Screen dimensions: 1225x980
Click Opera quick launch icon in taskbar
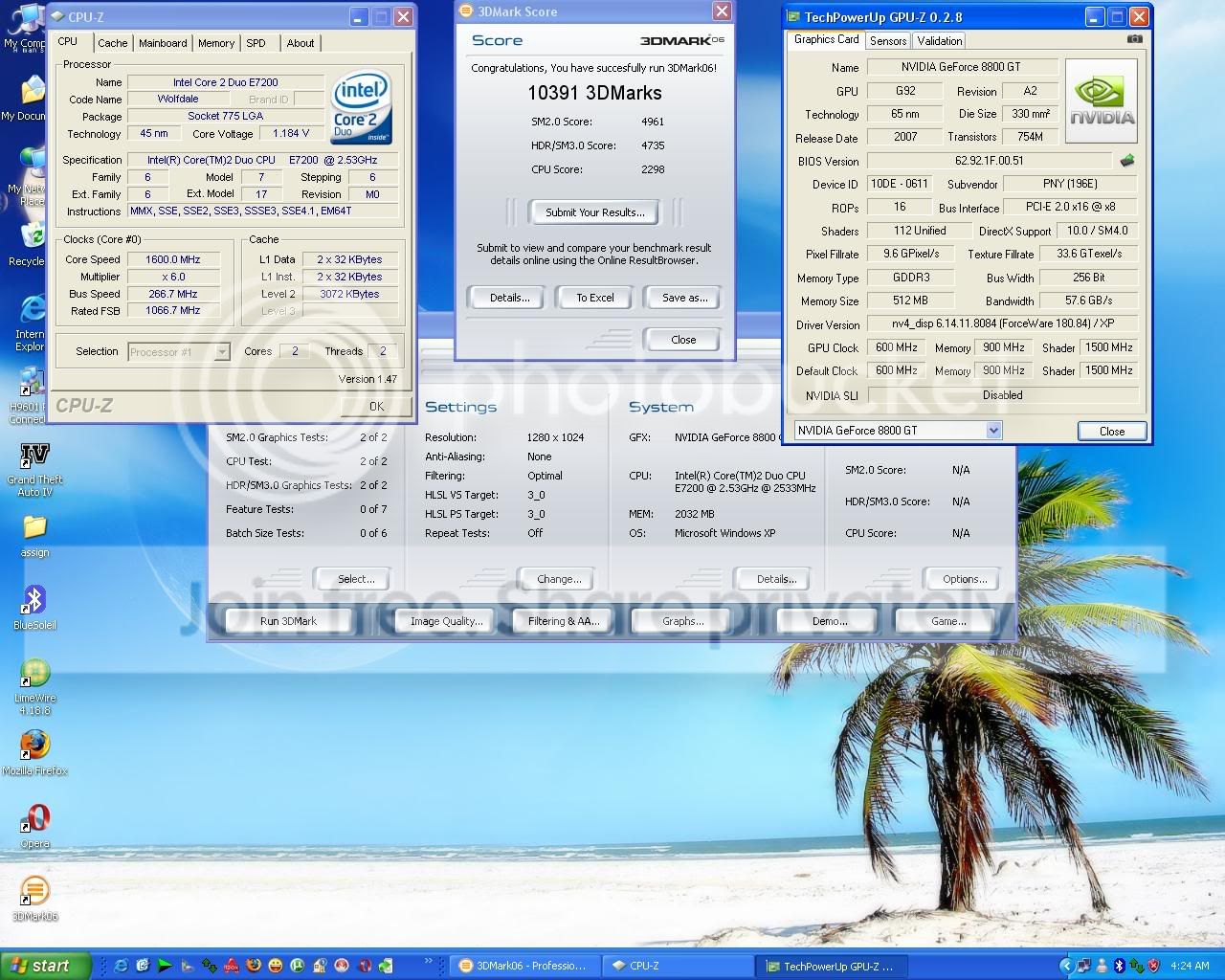pyautogui.click(x=365, y=966)
